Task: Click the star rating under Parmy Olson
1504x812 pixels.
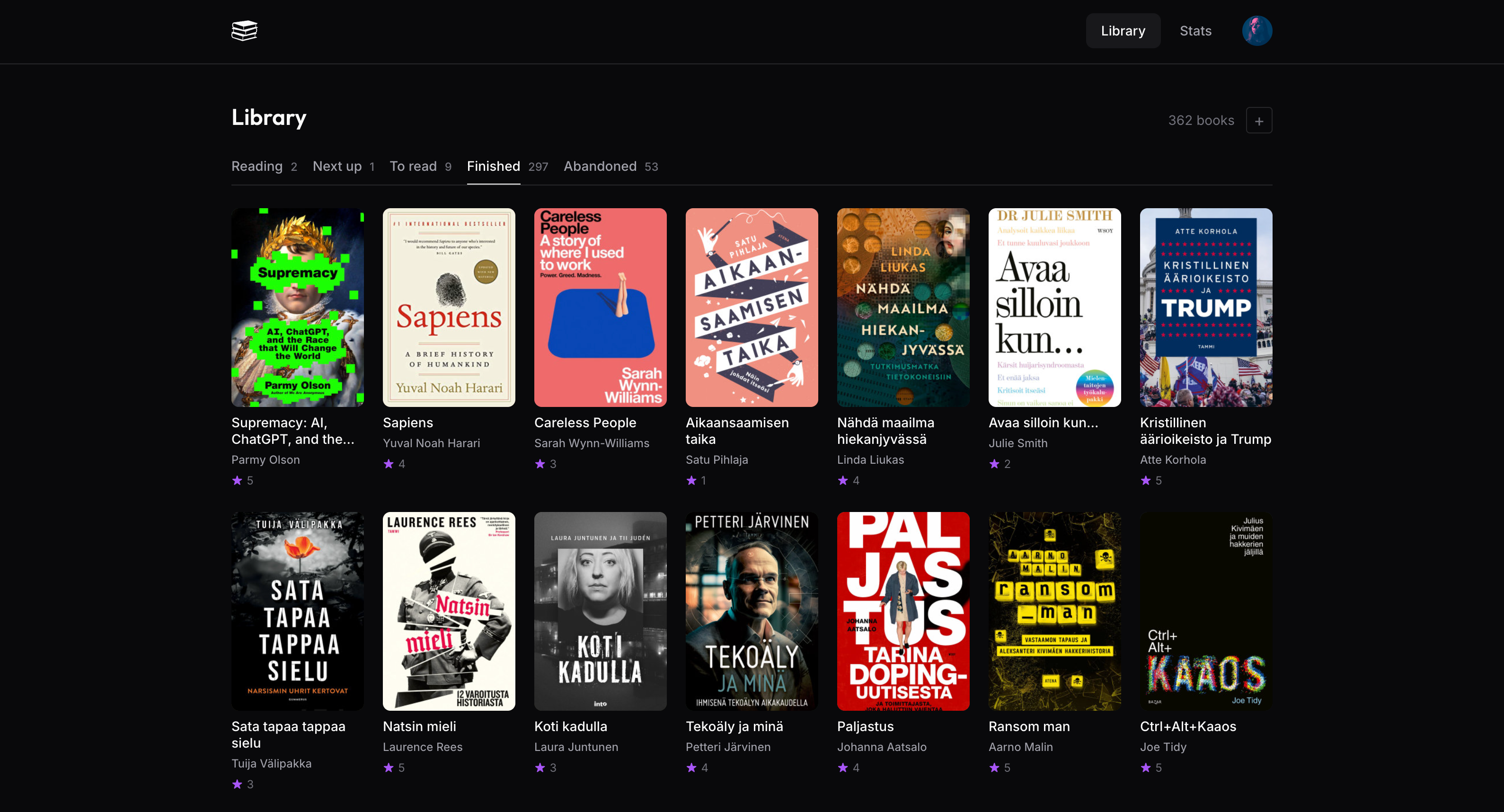Action: click(242, 480)
